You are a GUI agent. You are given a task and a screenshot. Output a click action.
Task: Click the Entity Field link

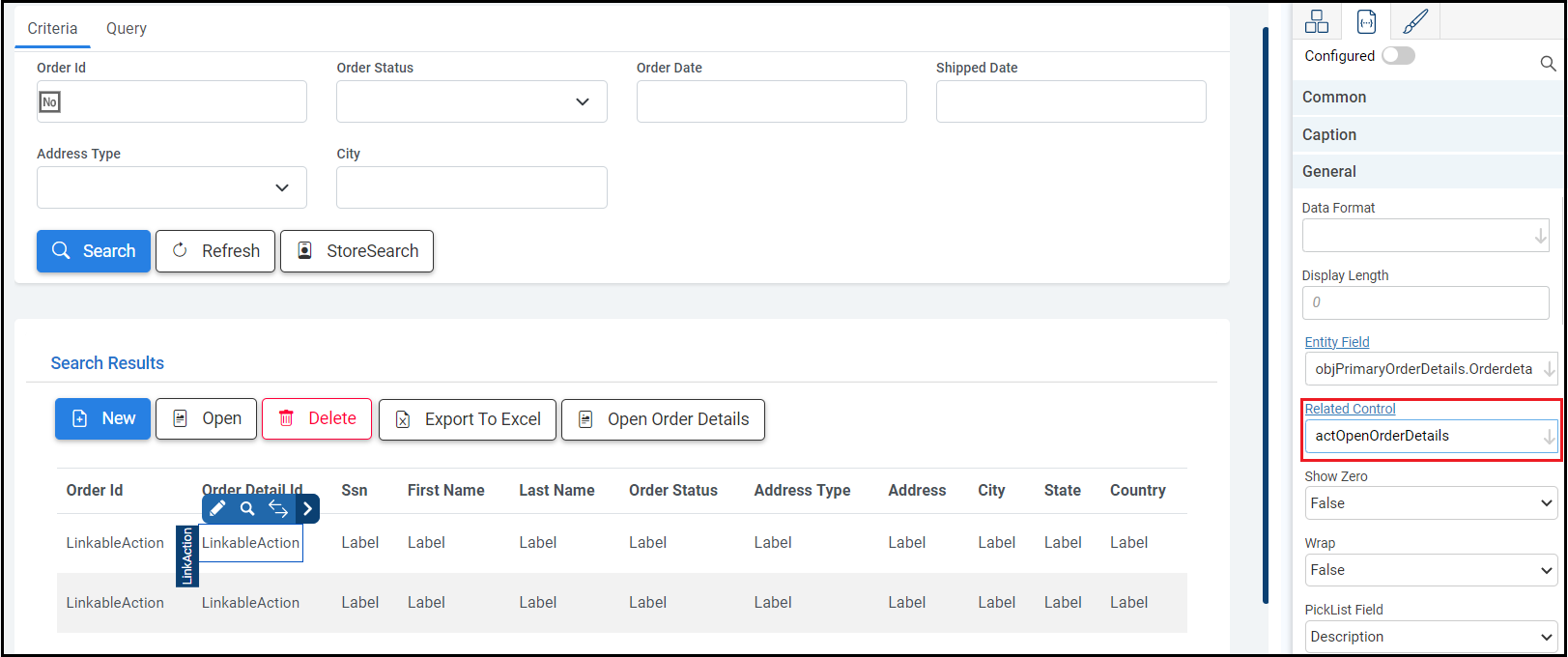coord(1337,342)
